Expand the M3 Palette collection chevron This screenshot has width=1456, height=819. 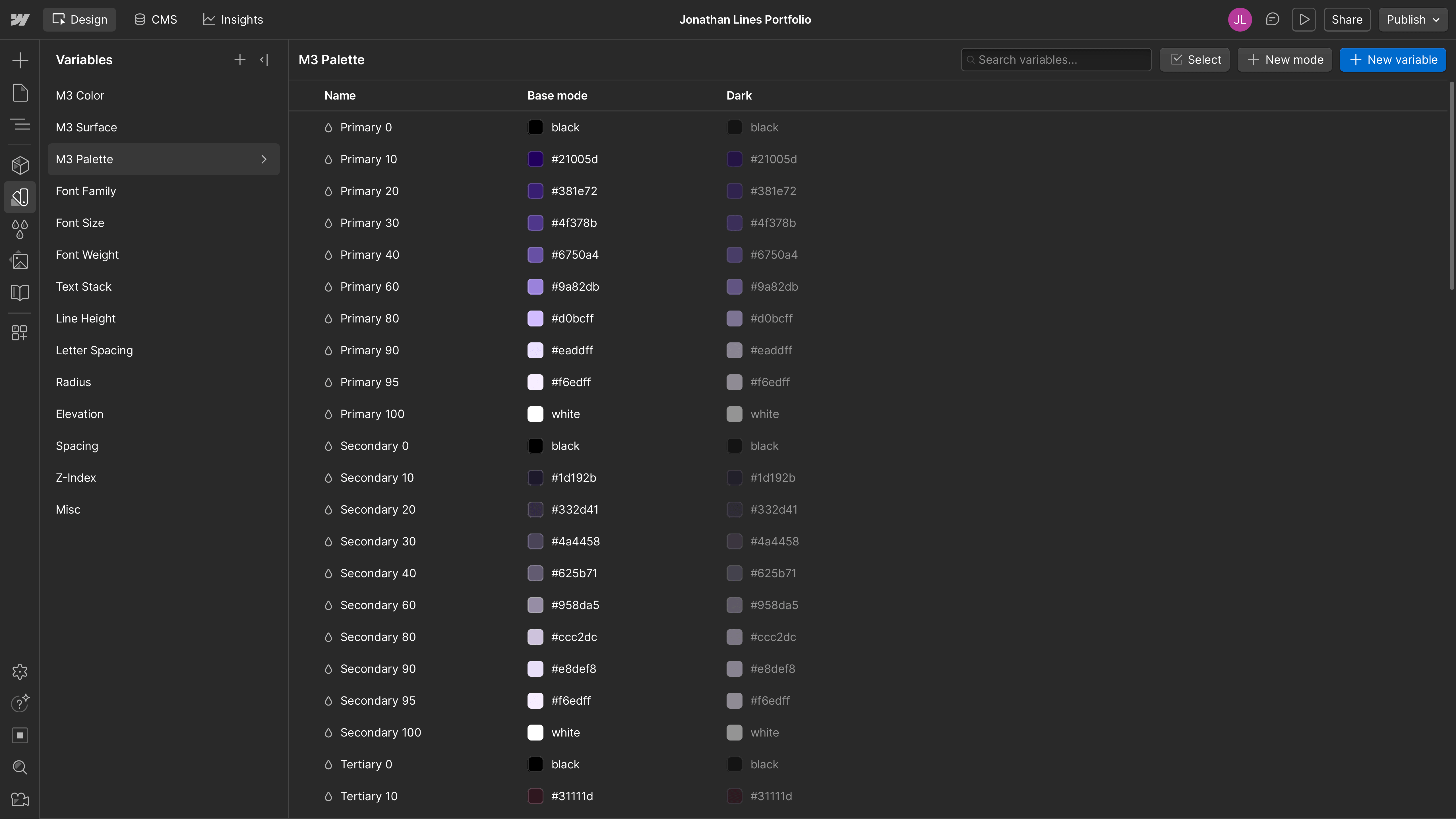click(x=264, y=159)
